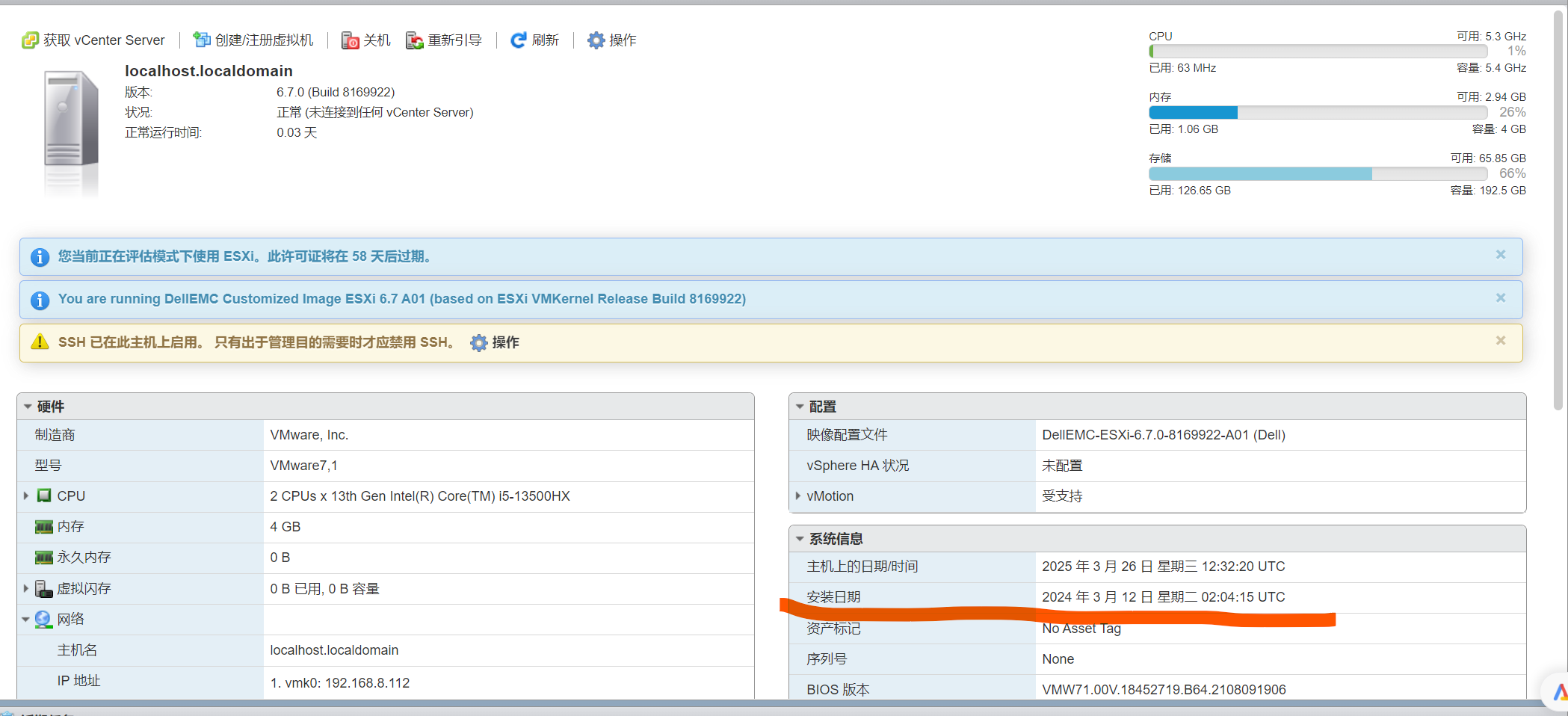The height and width of the screenshot is (716, 1568).
Task: Click gear icon in the SSH warning banner
Action: [478, 342]
